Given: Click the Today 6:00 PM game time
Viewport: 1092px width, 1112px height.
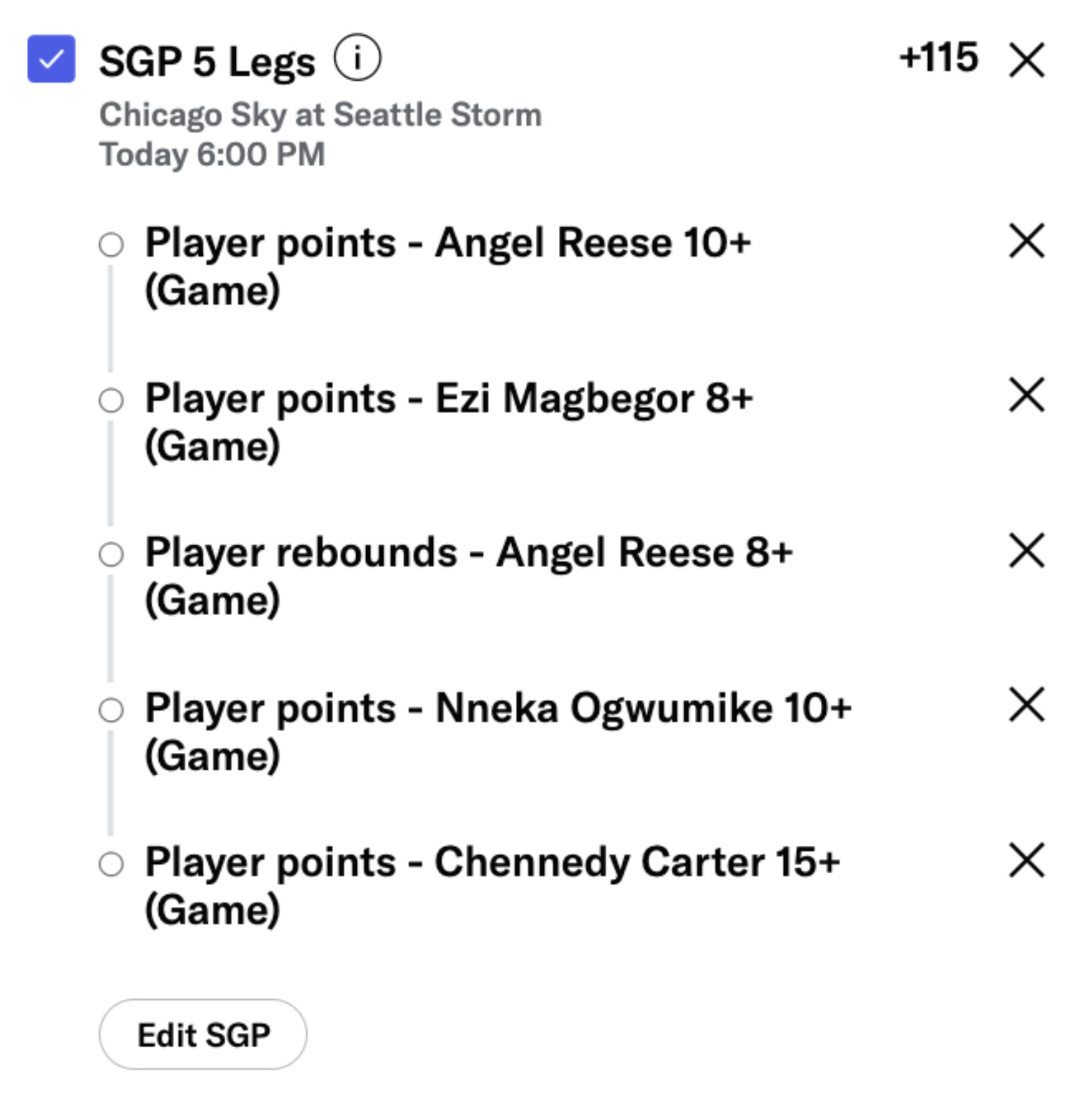Looking at the screenshot, I should point(212,155).
